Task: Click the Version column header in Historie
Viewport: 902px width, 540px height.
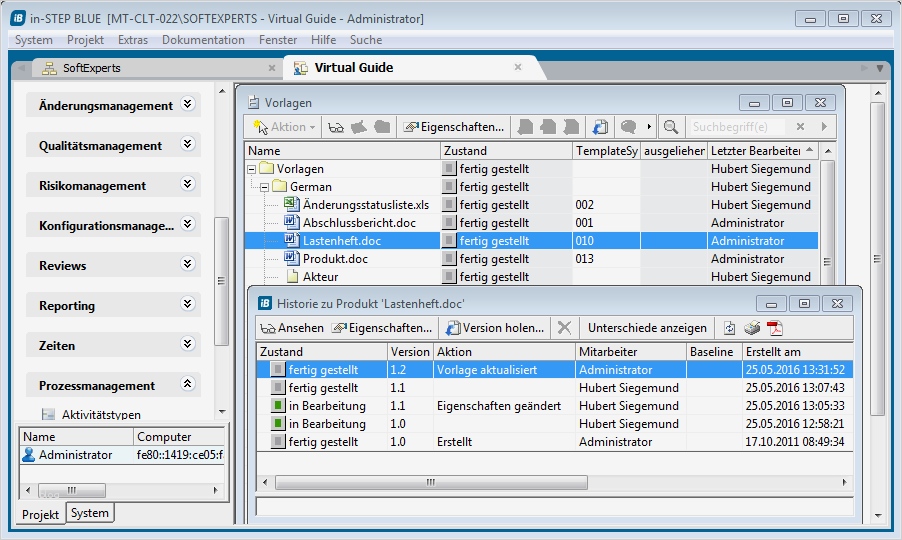Action: tap(410, 351)
